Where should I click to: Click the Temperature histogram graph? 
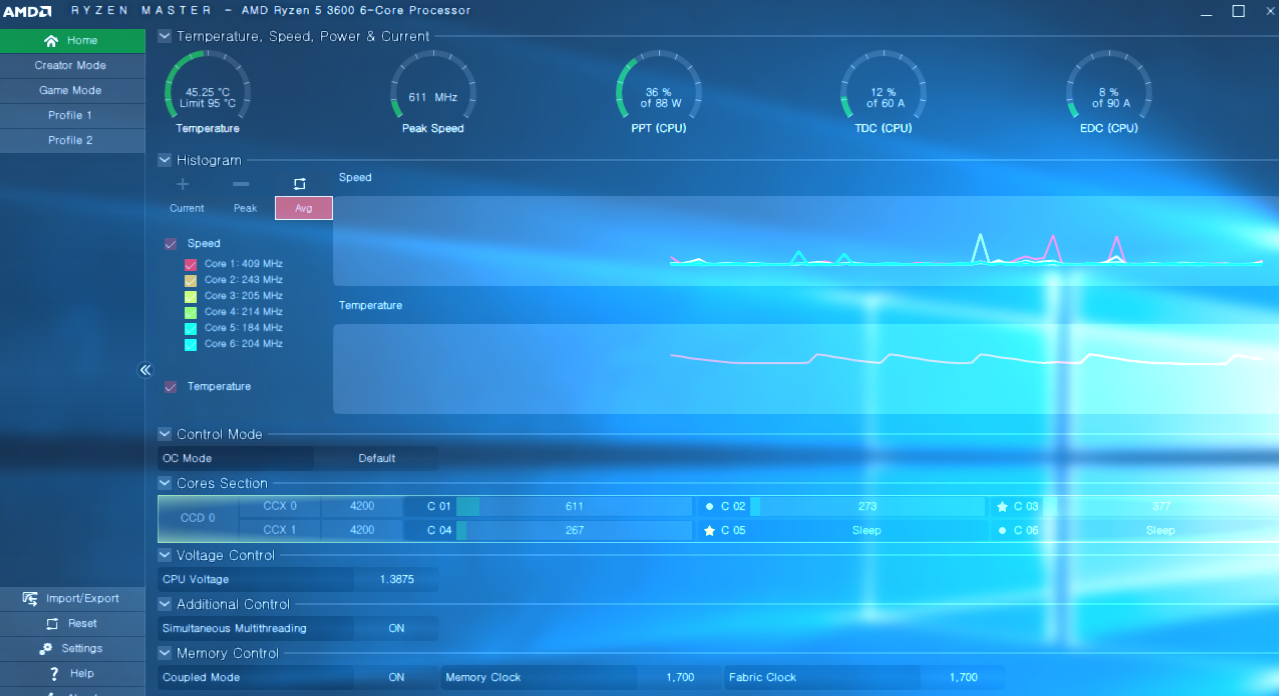pos(806,369)
